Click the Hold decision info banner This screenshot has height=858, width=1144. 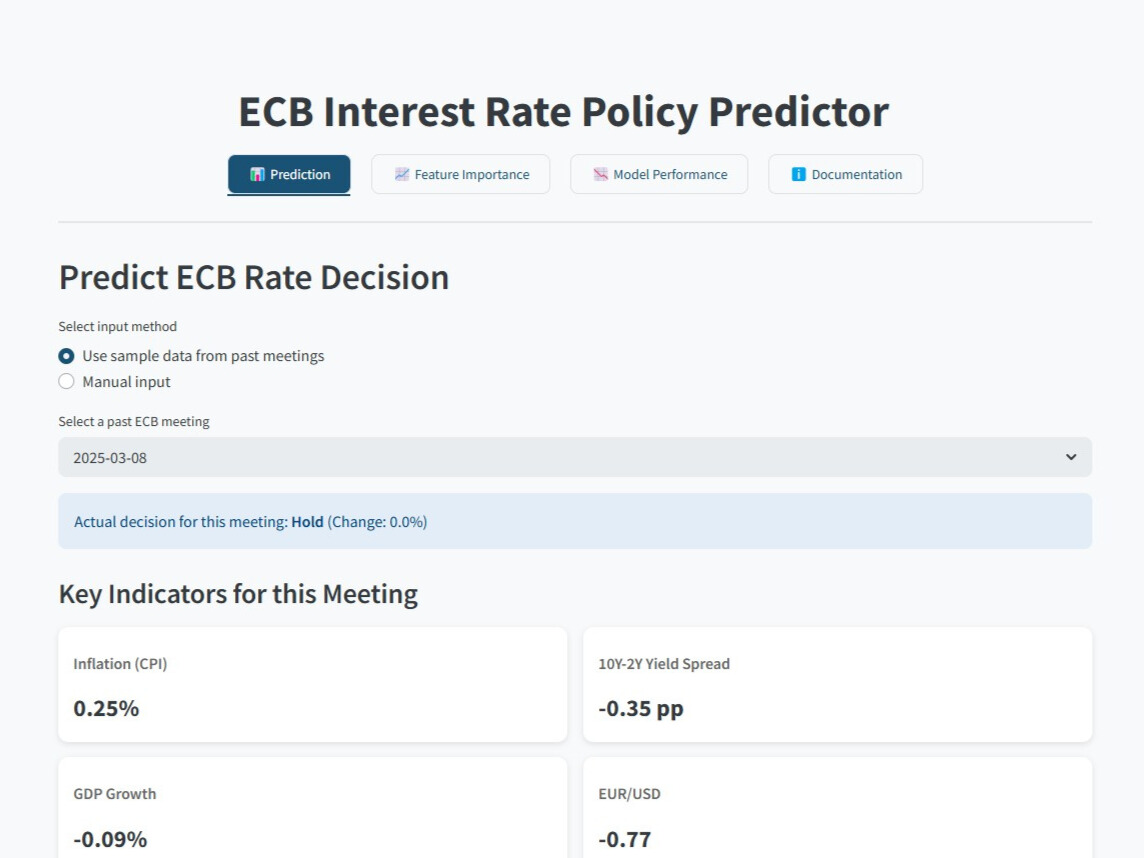[575, 521]
